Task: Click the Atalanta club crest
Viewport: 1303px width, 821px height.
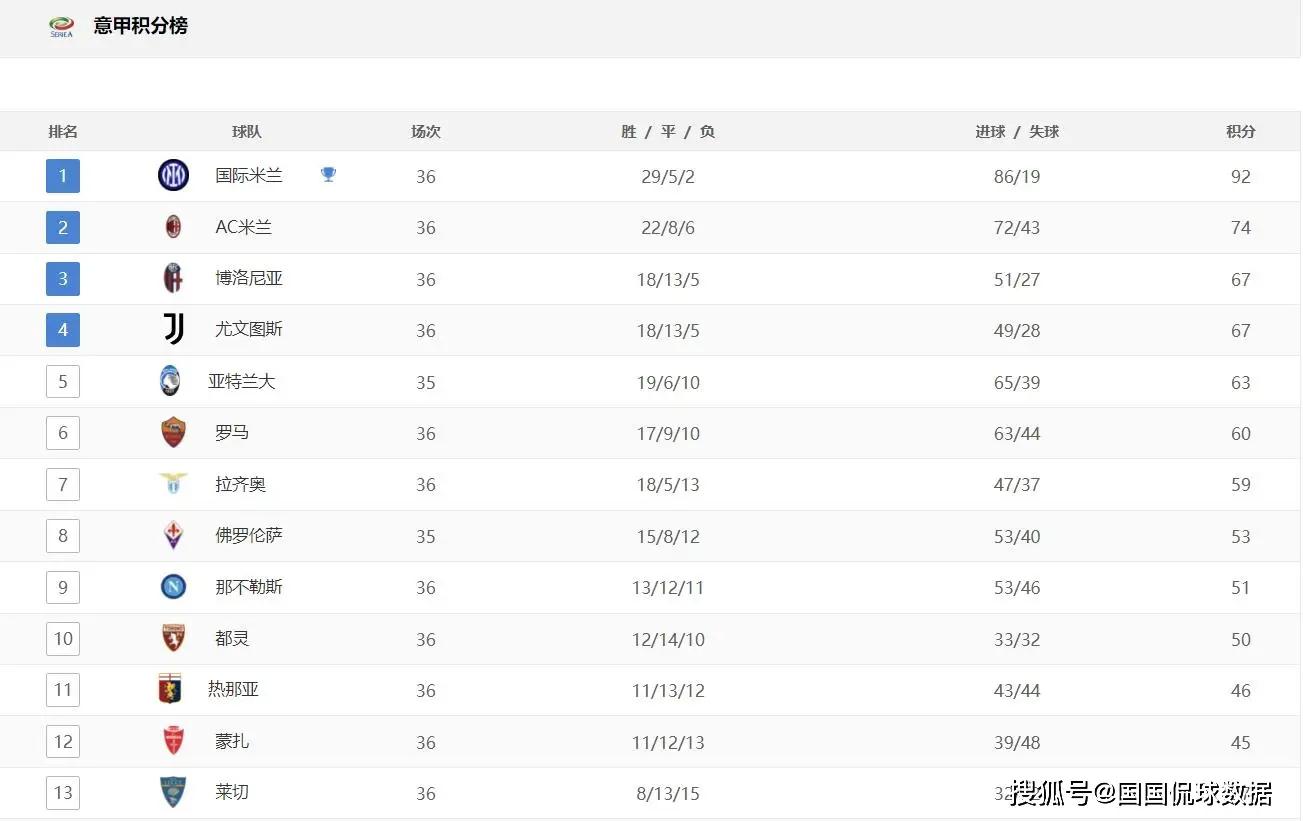Action: coord(170,381)
